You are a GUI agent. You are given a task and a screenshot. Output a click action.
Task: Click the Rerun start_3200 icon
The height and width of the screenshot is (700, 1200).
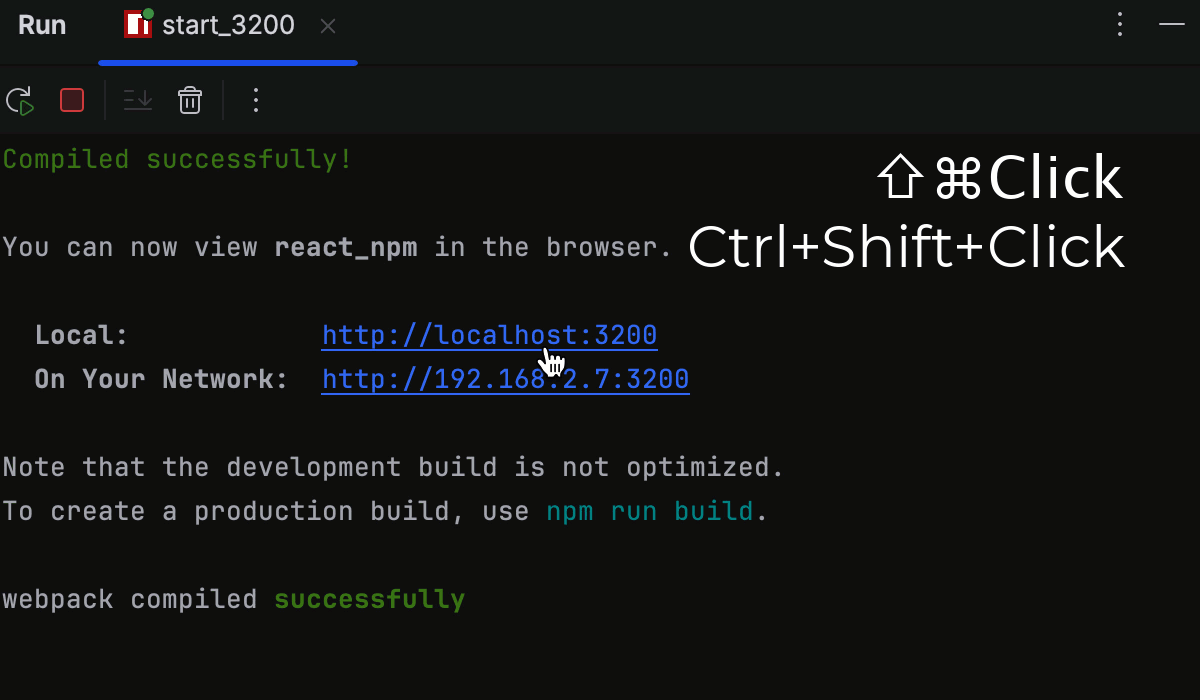20,100
